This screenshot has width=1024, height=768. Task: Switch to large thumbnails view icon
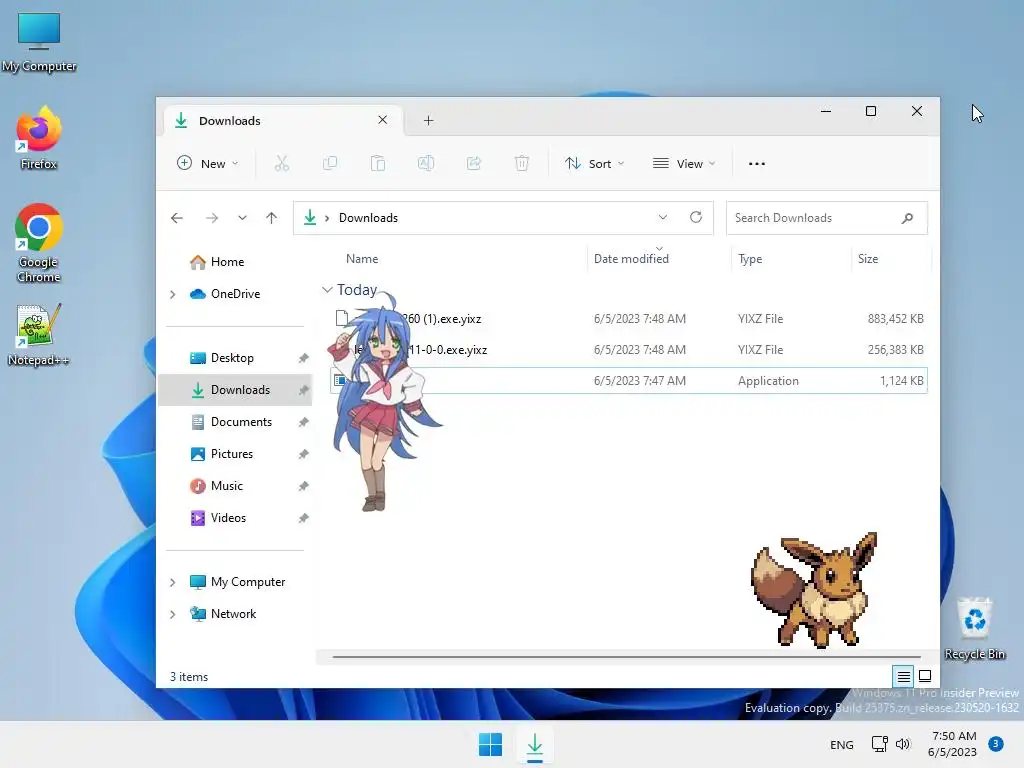[x=925, y=676]
